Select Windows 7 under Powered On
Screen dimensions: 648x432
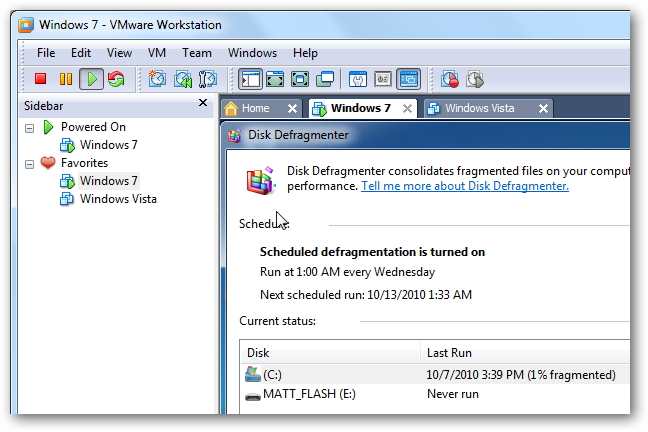108,145
